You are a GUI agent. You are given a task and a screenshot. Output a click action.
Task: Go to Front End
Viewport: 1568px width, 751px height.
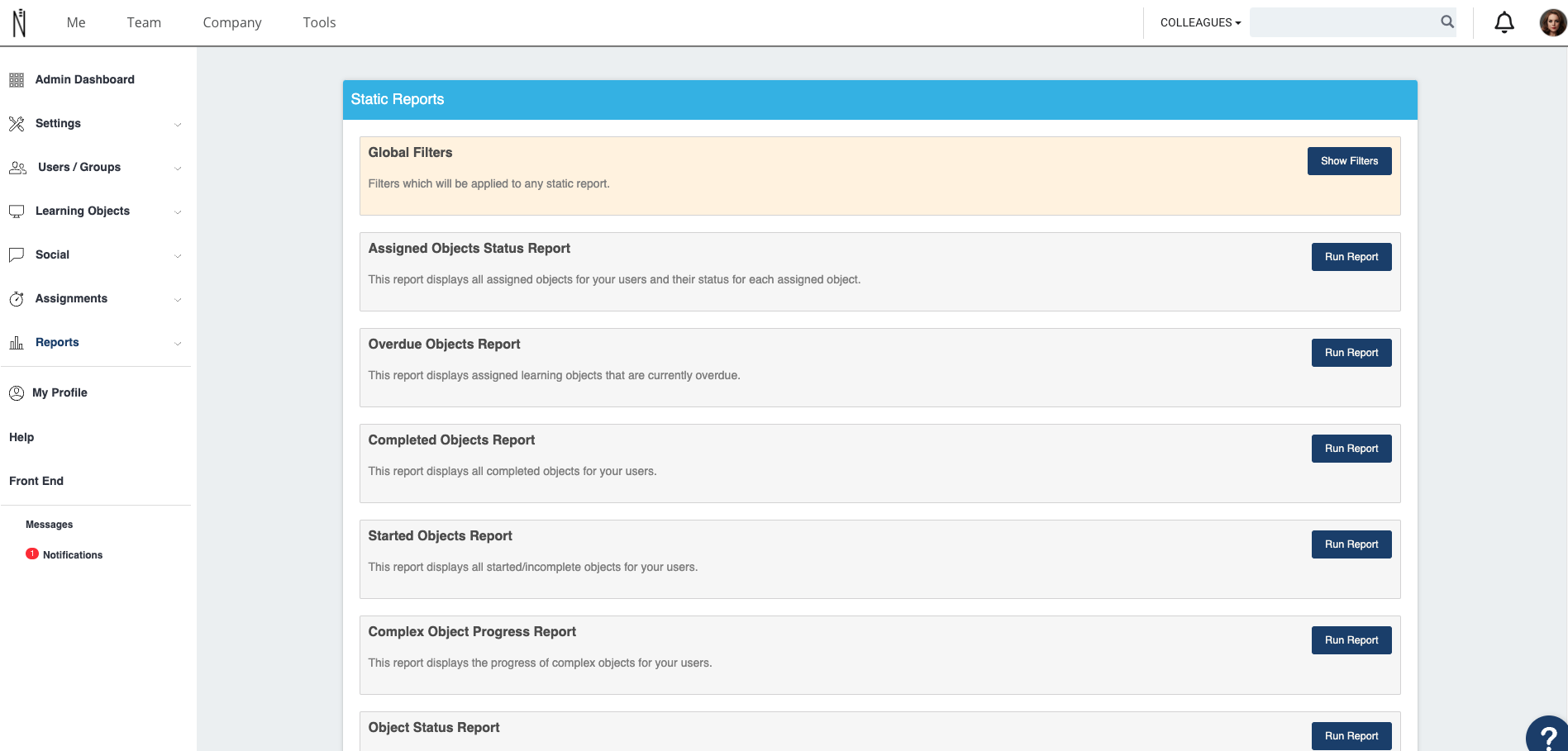(x=36, y=481)
